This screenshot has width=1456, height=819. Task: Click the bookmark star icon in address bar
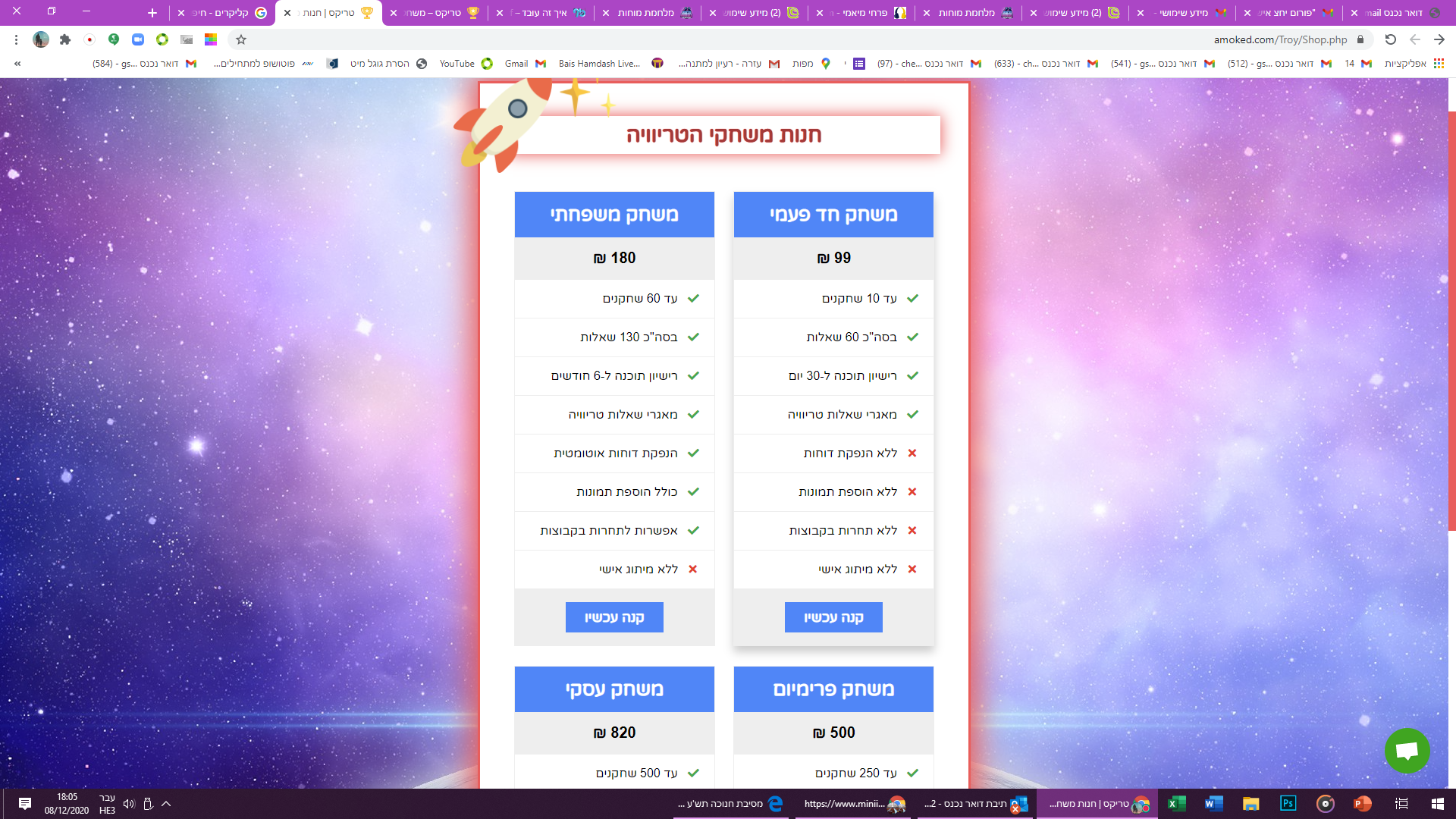[241, 39]
